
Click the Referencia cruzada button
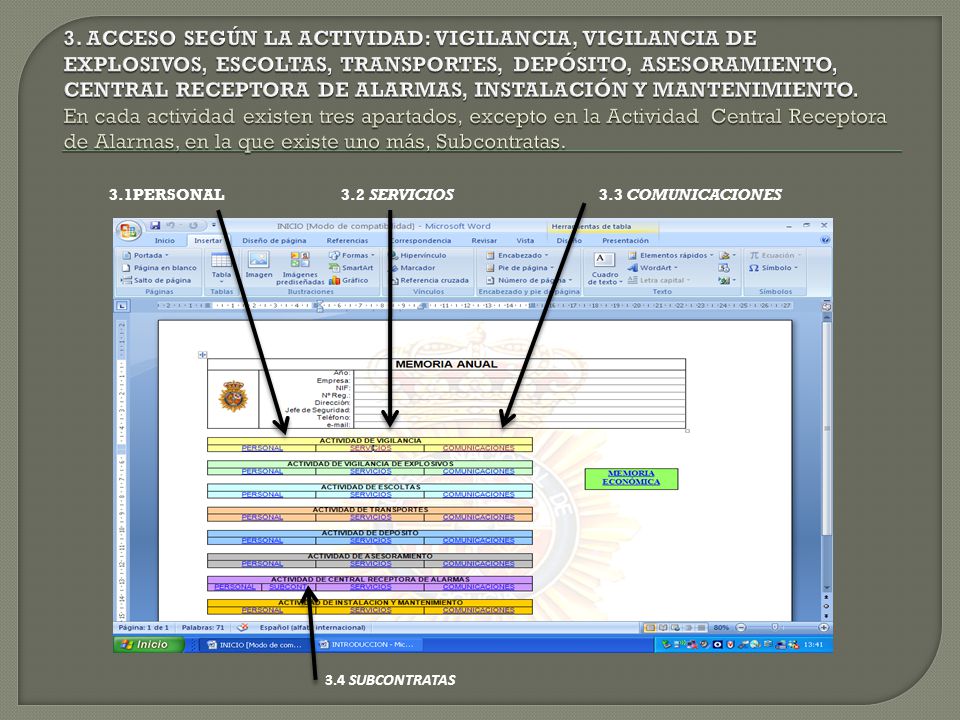(x=429, y=280)
